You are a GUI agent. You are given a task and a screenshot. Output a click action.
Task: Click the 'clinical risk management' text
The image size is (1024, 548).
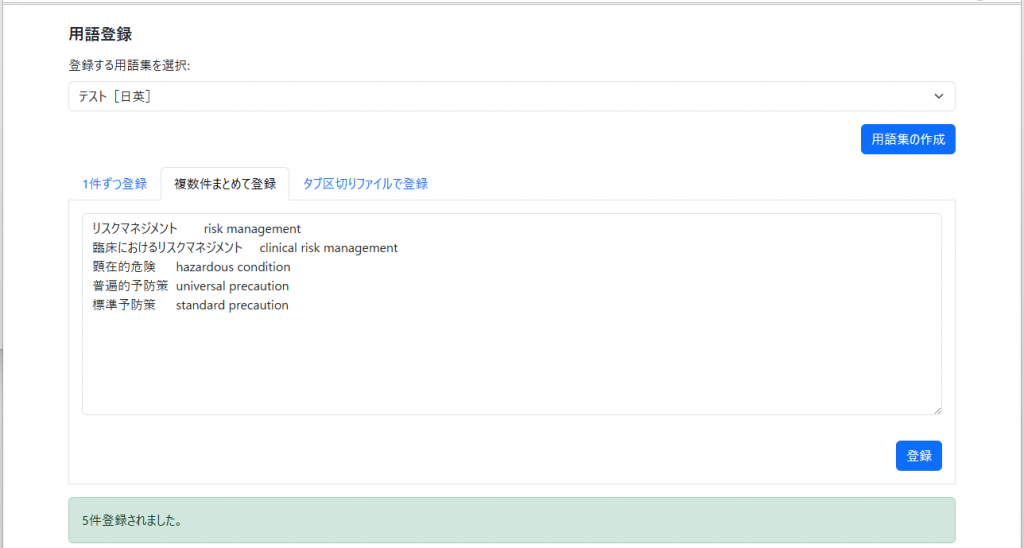[328, 248]
